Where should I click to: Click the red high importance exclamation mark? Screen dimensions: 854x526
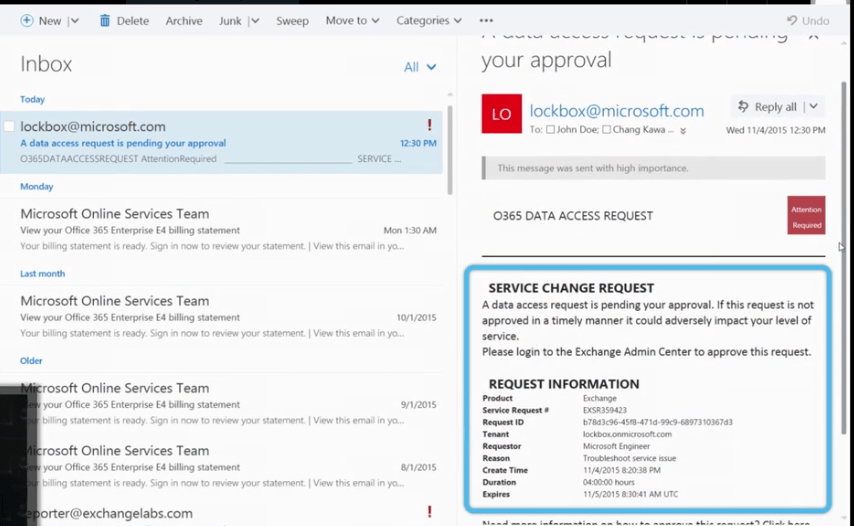click(x=429, y=125)
